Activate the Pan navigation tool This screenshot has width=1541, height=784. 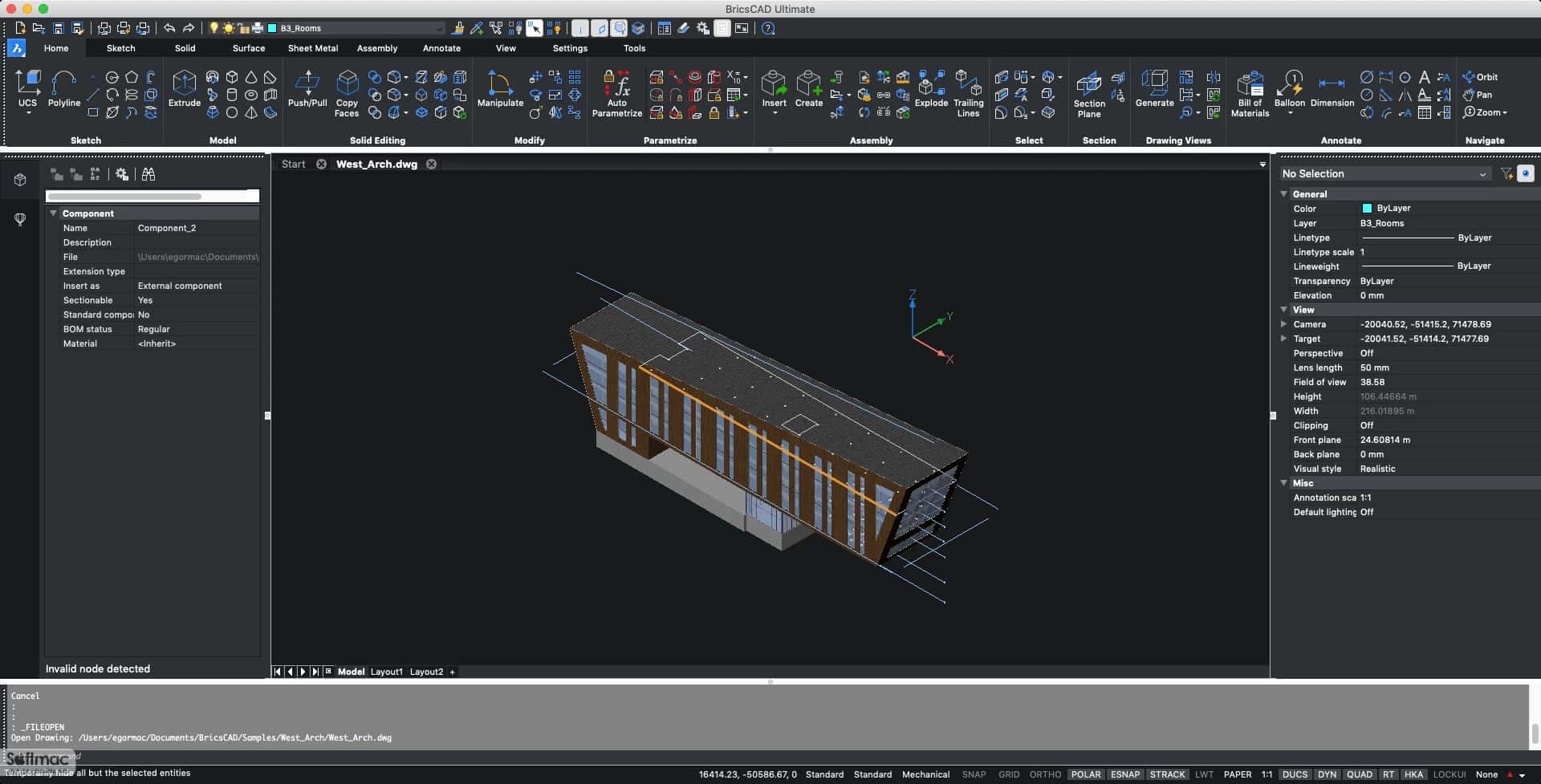coord(1477,95)
